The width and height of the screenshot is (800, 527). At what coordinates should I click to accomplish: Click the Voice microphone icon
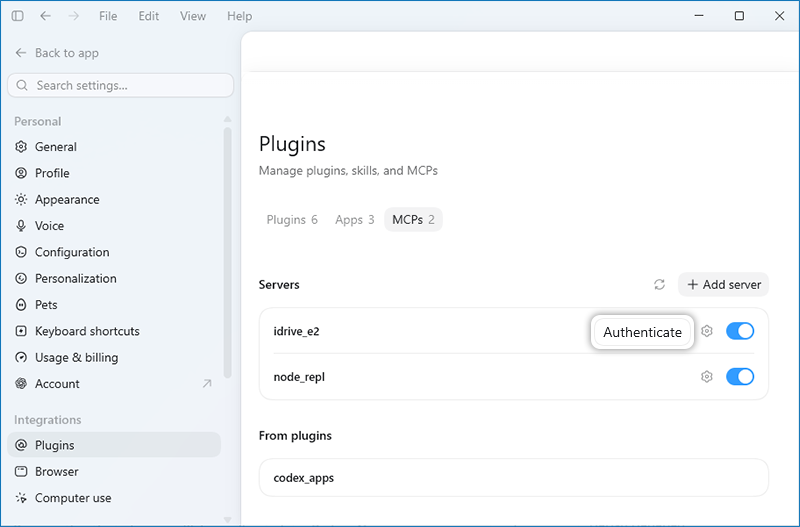point(21,225)
